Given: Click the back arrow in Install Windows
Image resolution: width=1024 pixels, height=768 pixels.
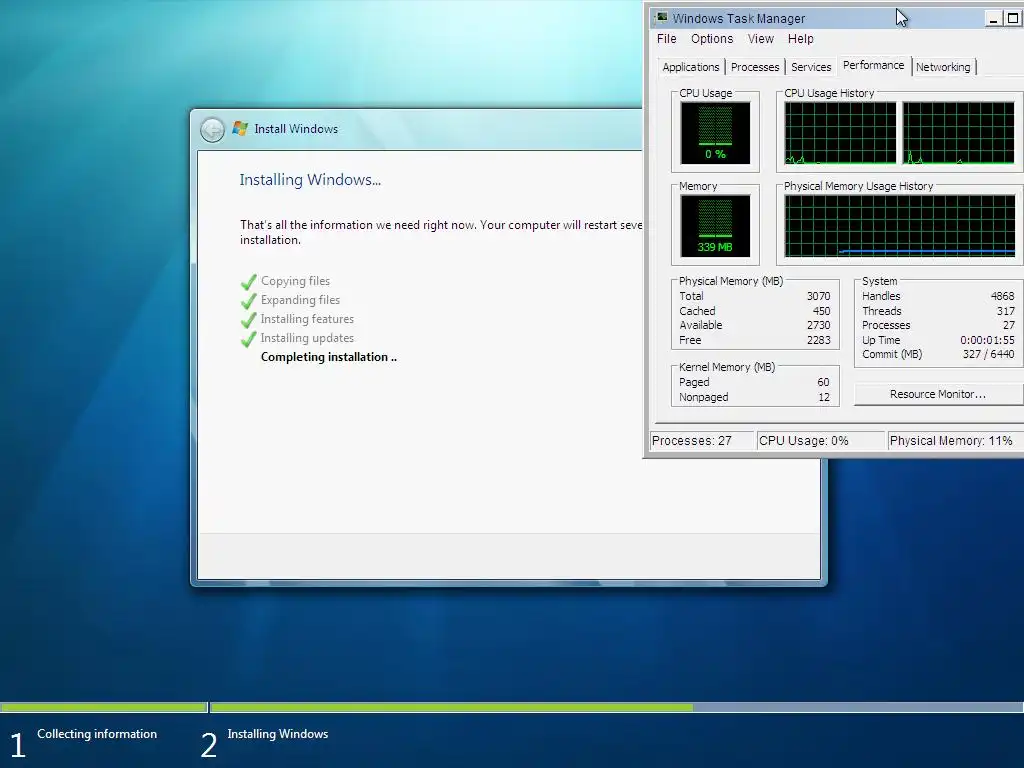Looking at the screenshot, I should point(212,129).
